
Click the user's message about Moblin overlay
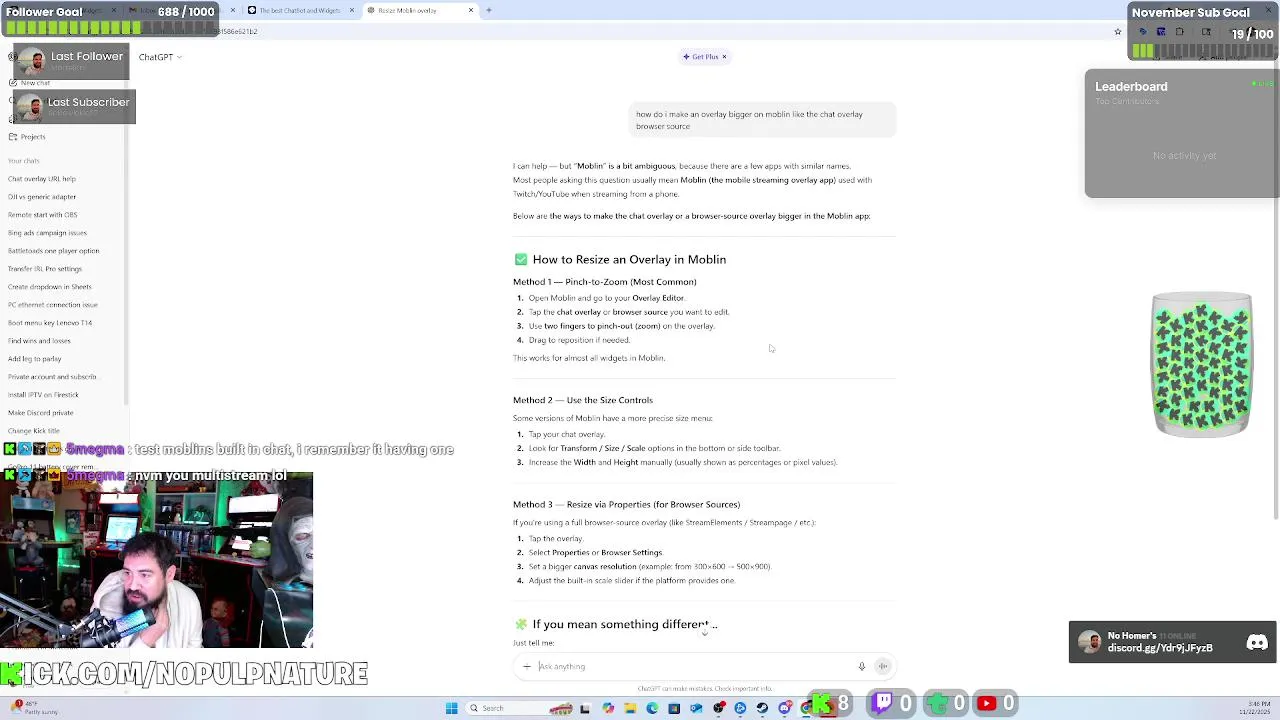762,120
